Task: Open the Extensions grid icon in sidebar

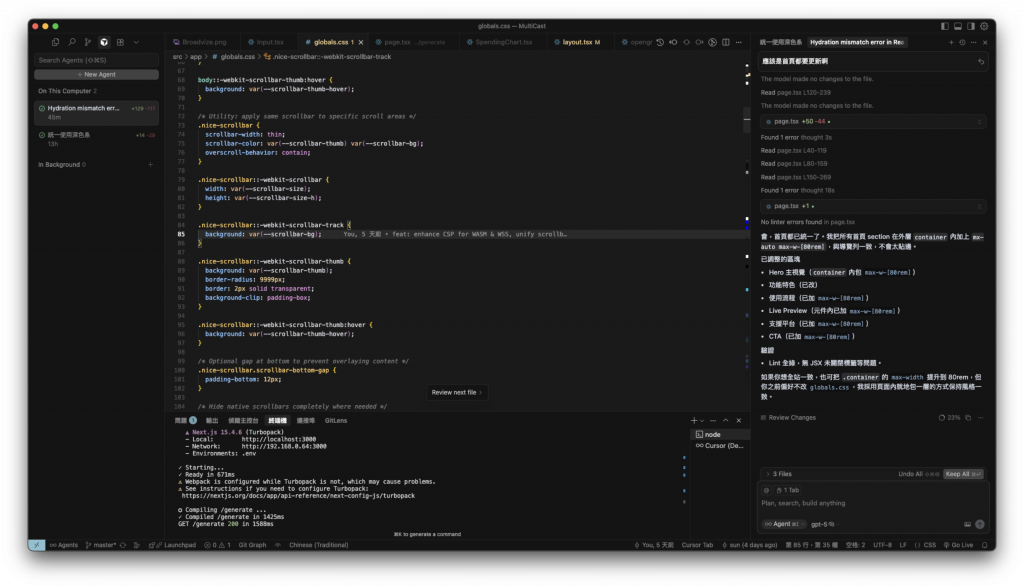Action: tap(120, 42)
